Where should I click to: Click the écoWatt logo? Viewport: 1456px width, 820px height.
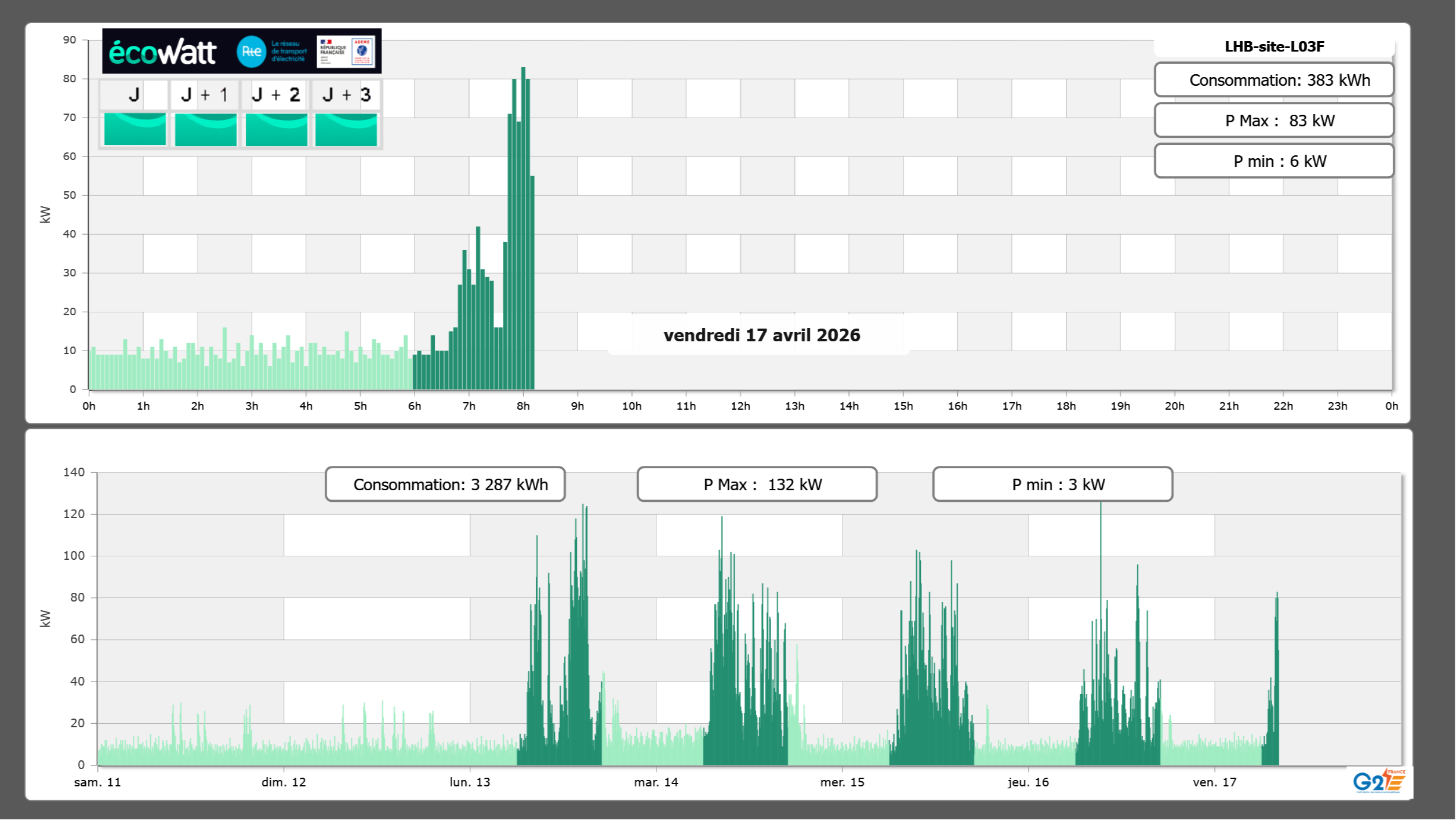[163, 52]
